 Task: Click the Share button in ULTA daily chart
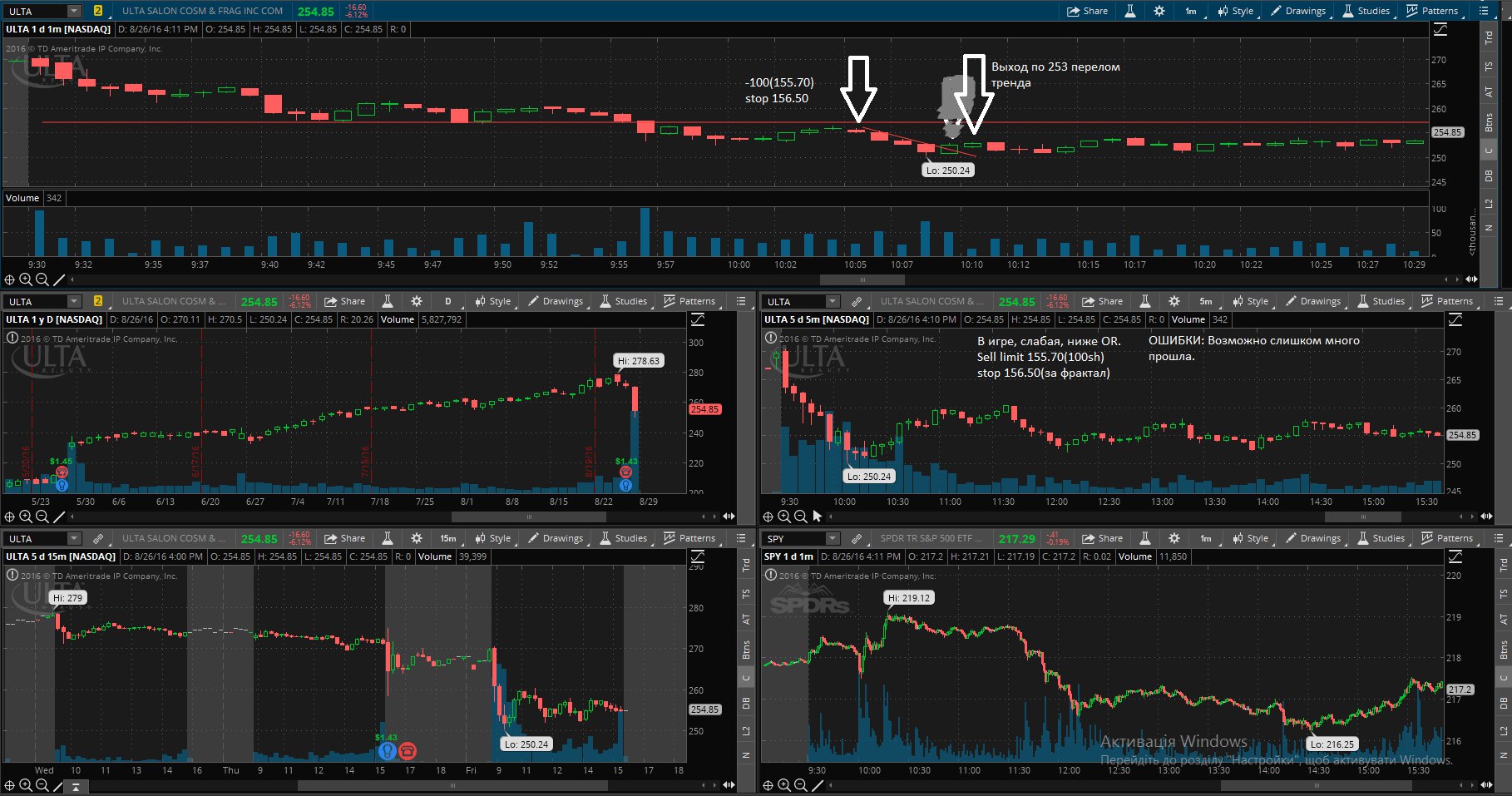pos(345,301)
